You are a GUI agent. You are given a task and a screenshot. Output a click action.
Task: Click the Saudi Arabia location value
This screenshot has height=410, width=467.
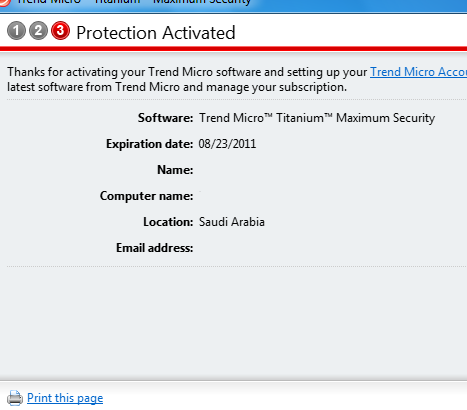pos(232,222)
